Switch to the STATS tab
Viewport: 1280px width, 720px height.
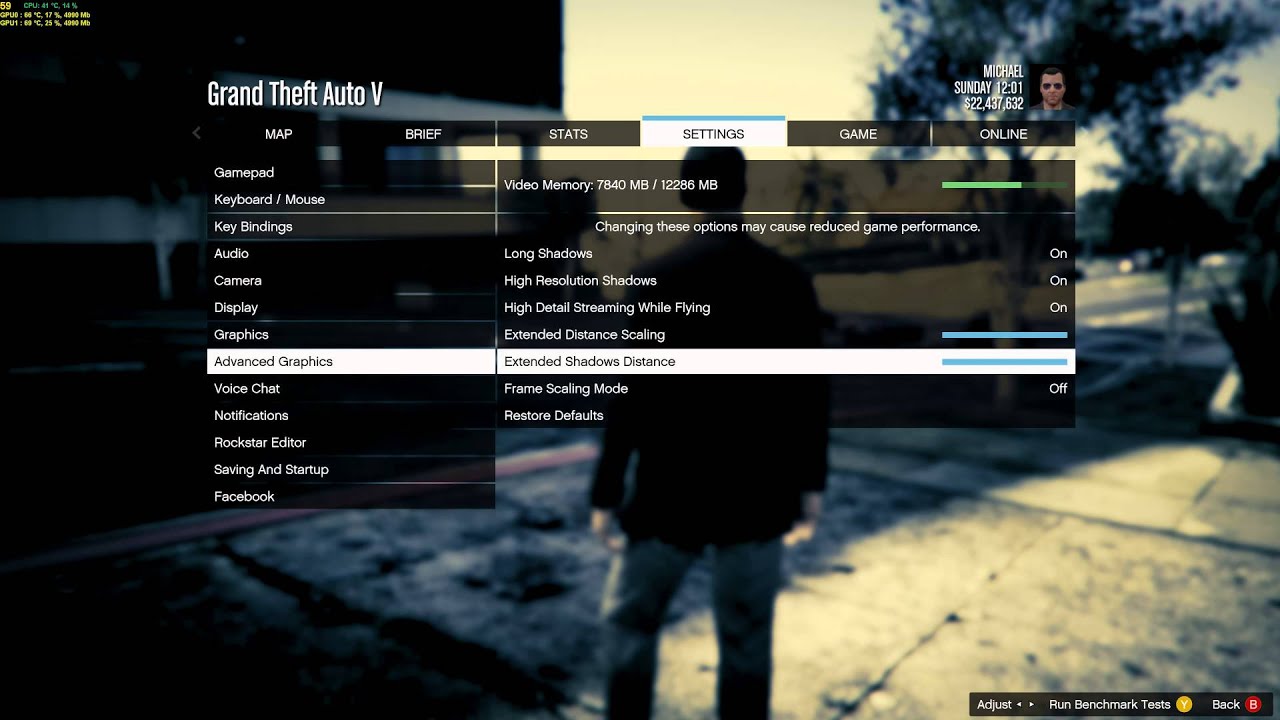point(568,134)
